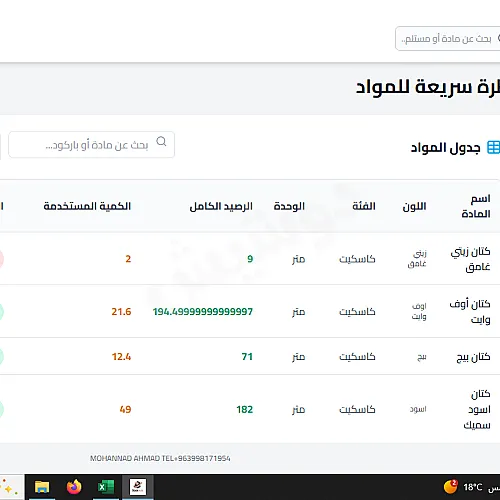This screenshot has height=500, width=500.
Task: Click the table grid icon beside جدول المواد
Action: click(x=493, y=147)
